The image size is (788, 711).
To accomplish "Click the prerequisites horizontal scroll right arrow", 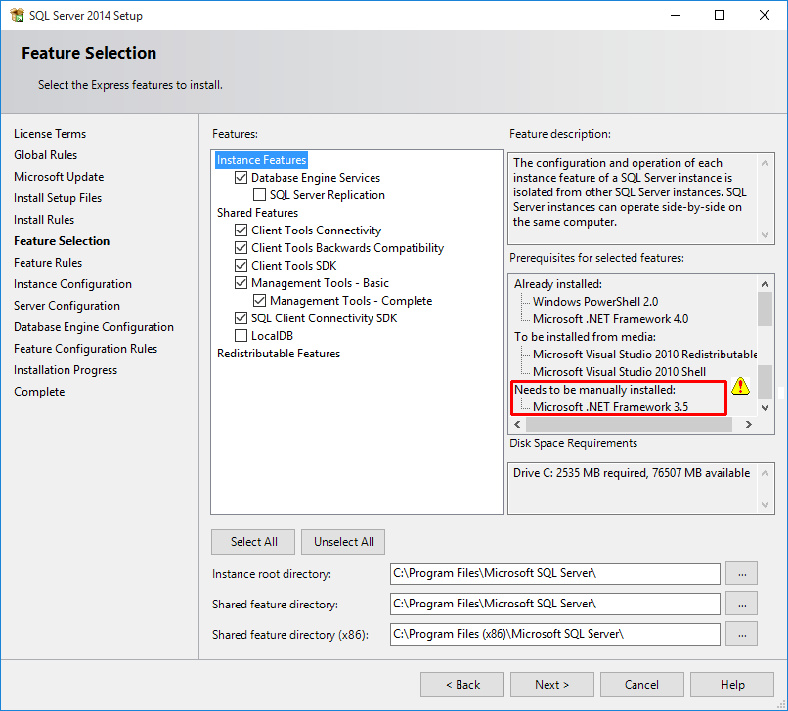I will [749, 425].
